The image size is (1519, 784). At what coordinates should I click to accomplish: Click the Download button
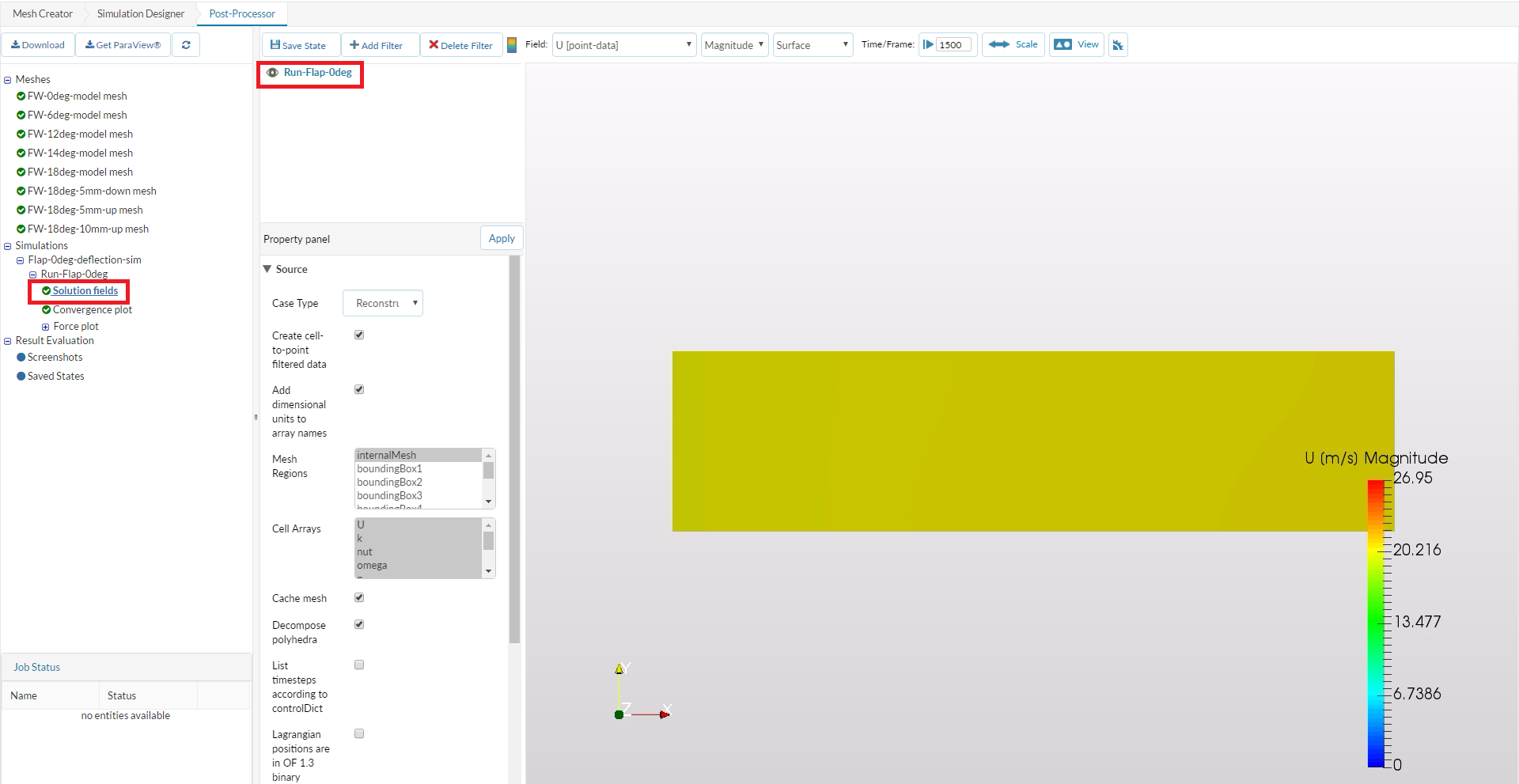38,45
